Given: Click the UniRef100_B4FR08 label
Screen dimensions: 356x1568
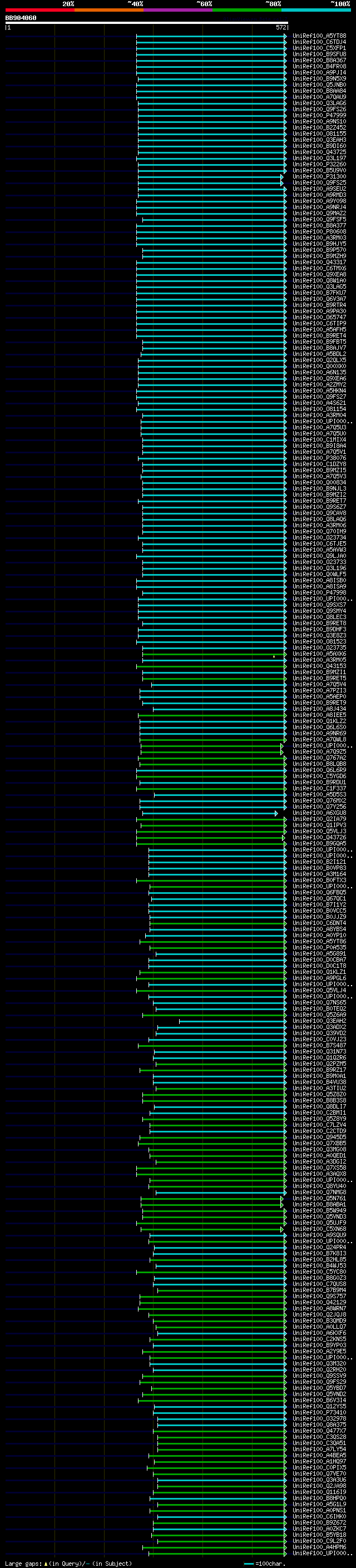Looking at the screenshot, I should tap(319, 66).
